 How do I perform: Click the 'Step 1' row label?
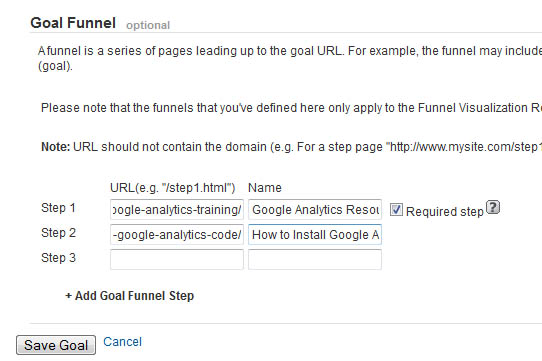coord(58,208)
